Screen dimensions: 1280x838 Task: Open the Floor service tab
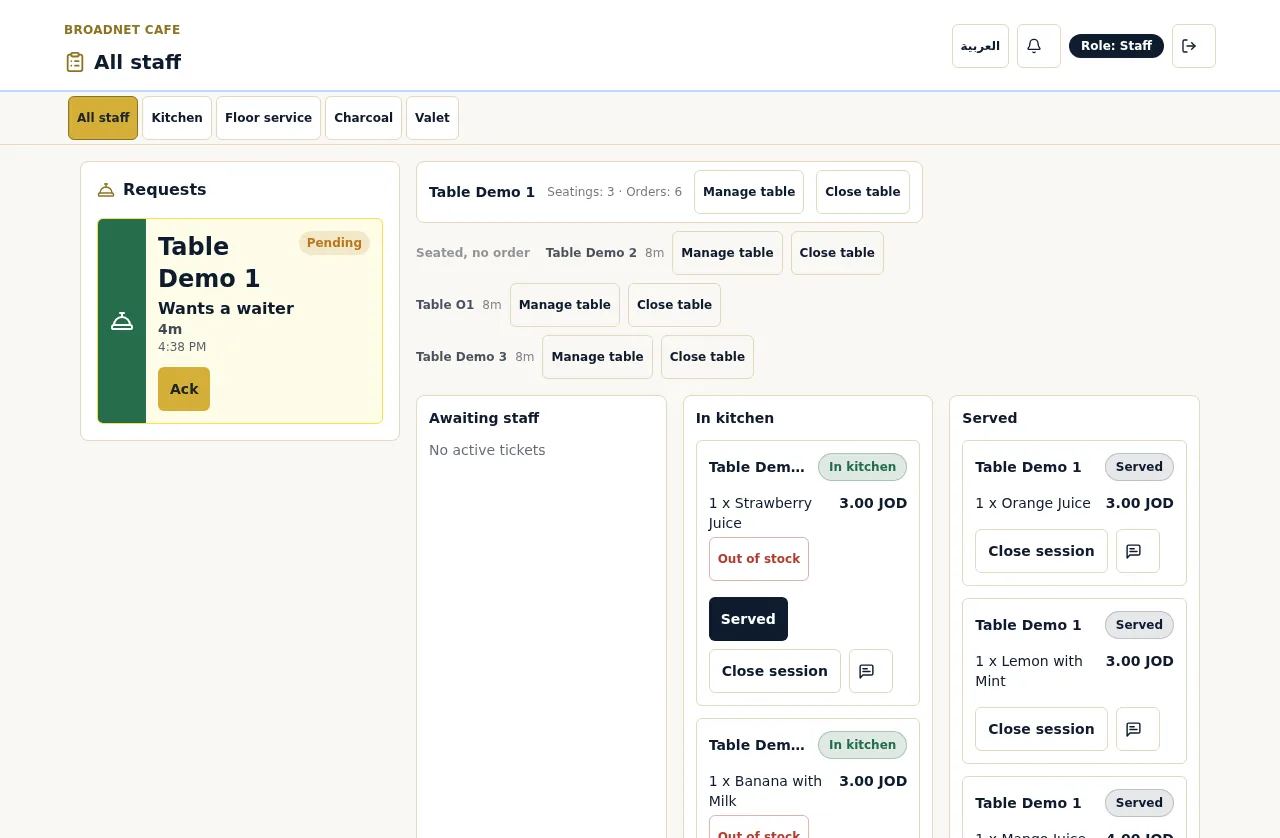tap(268, 118)
